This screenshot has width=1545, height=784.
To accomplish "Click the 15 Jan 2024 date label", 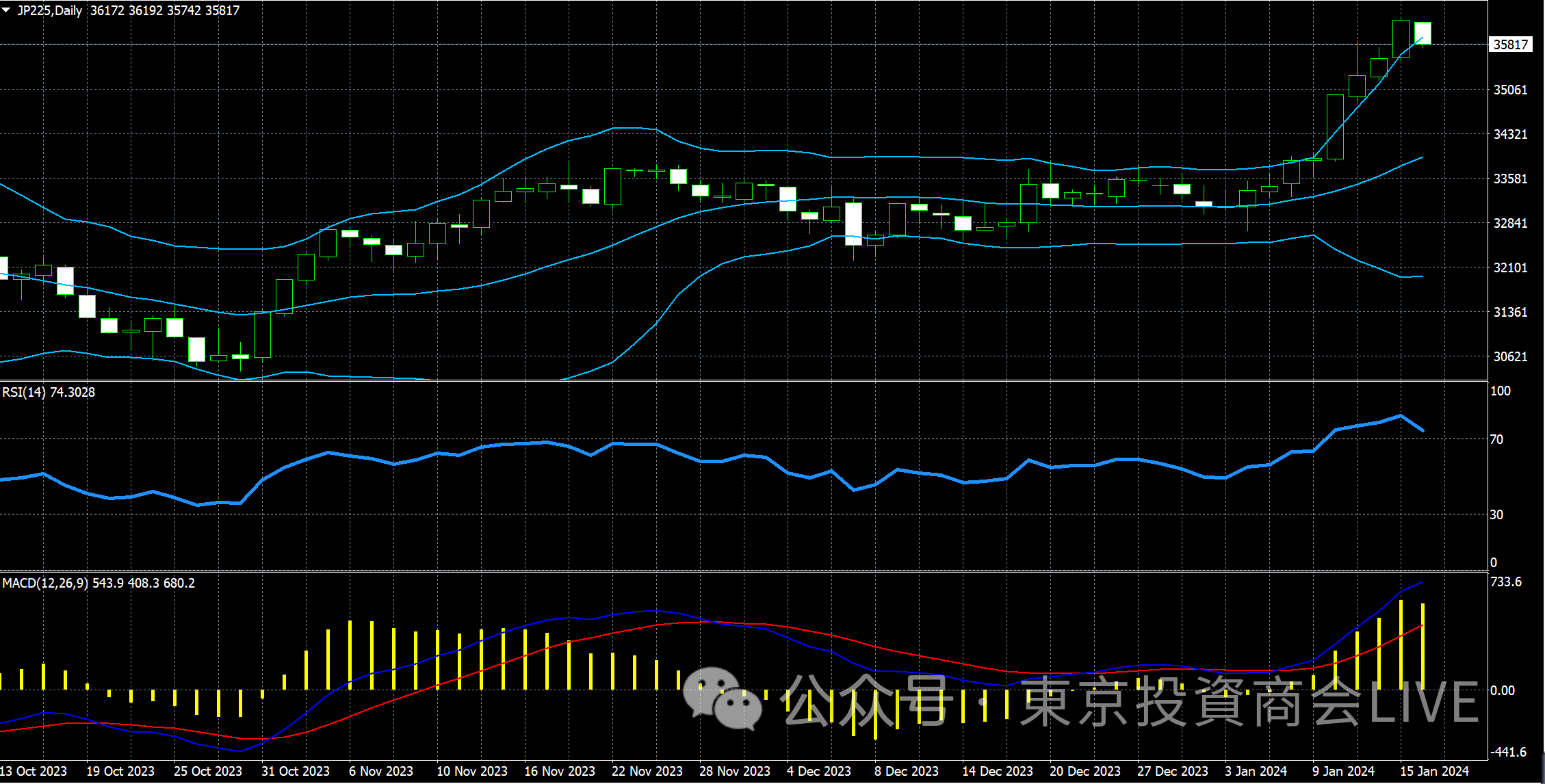I will click(x=1434, y=771).
